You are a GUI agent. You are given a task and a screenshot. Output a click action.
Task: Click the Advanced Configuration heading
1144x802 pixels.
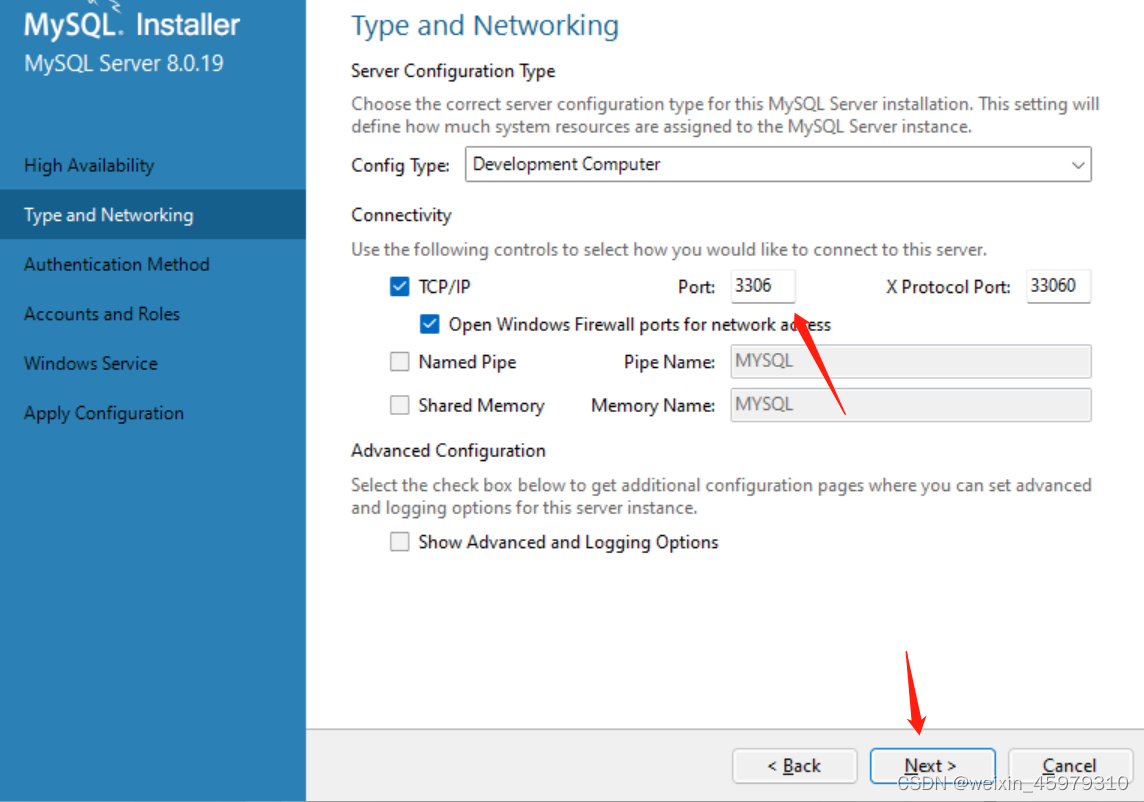[x=448, y=450]
